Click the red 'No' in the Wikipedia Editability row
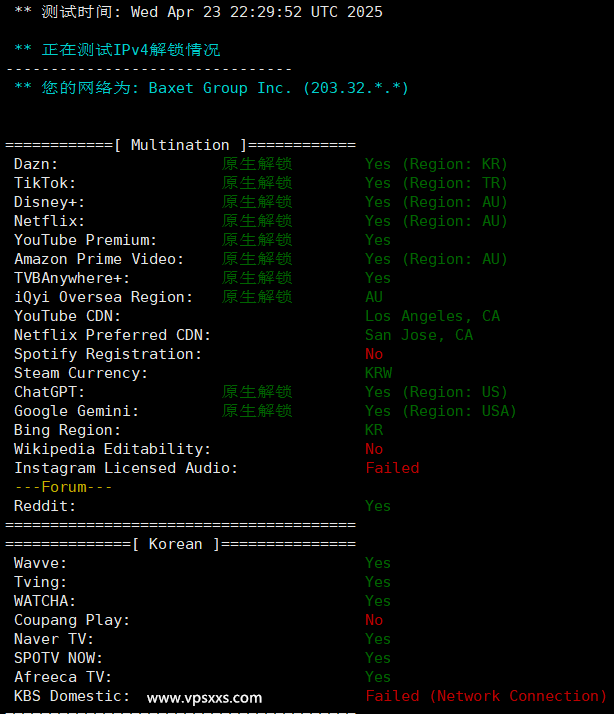Viewport: 614px width, 714px height. pos(374,449)
